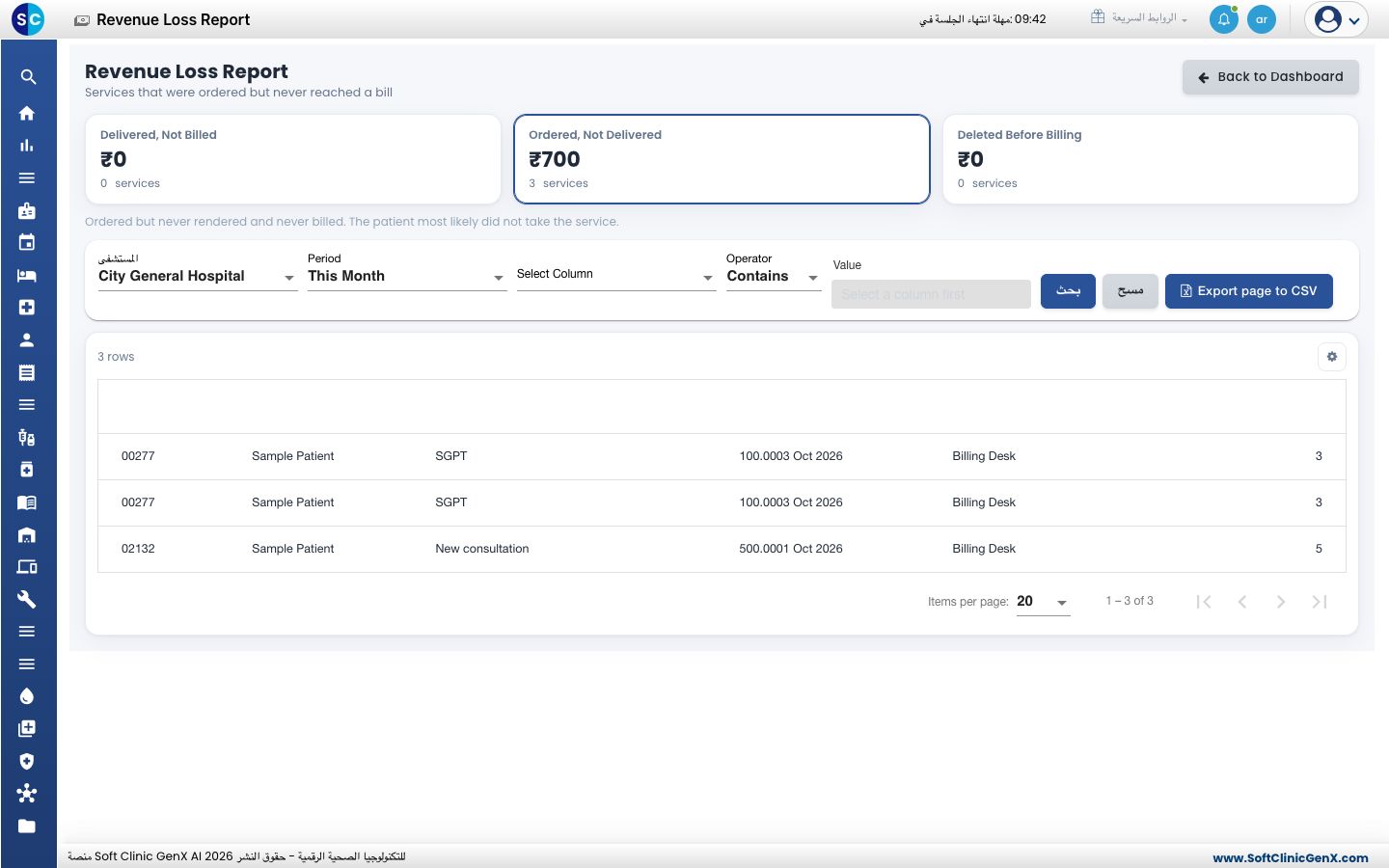Select the 'Delivered, Not Billed' card

293,159
